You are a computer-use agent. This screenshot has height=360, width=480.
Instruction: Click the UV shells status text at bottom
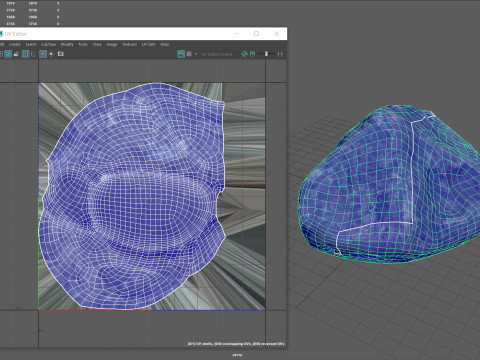click(236, 344)
